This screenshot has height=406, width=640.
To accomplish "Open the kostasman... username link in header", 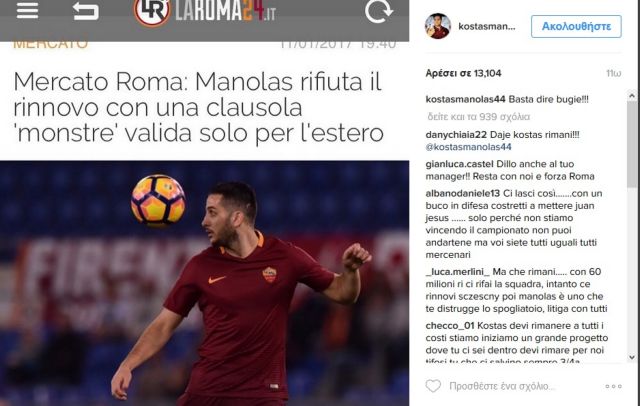I will pos(487,27).
